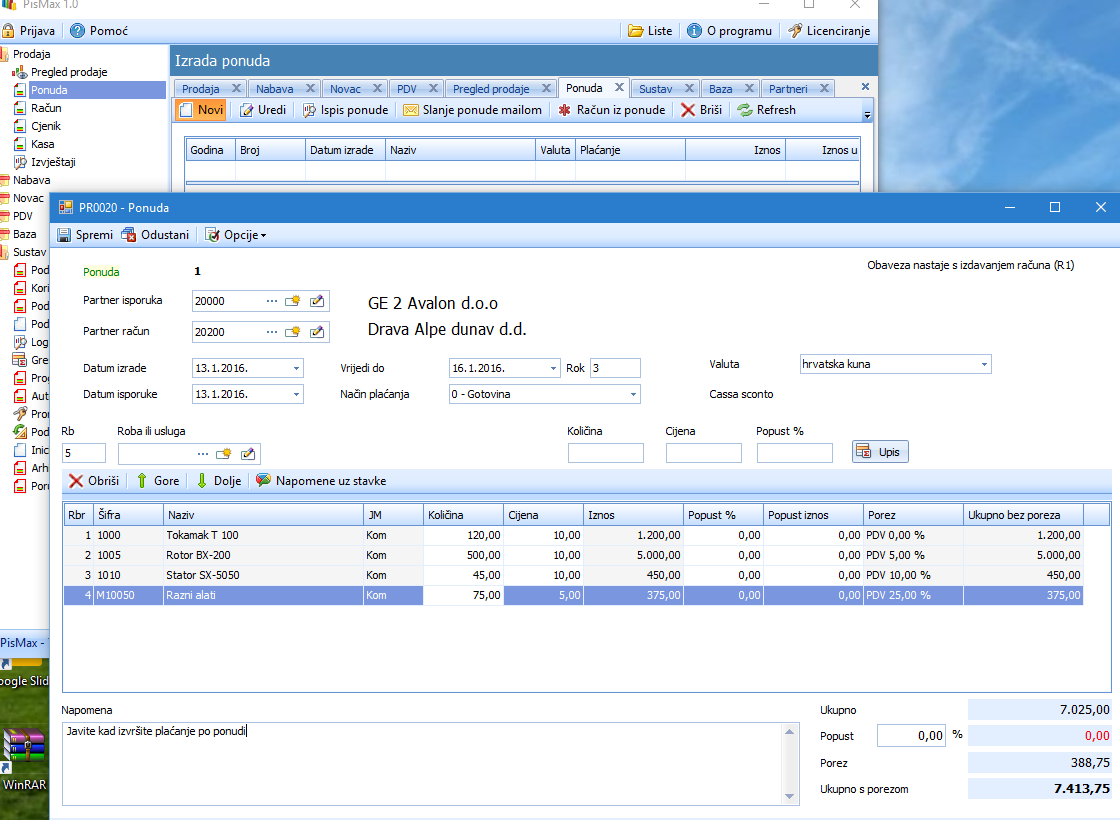Image resolution: width=1120 pixels, height=820 pixels.
Task: Browse partners with Partner račun ellipsis
Action: [x=271, y=332]
